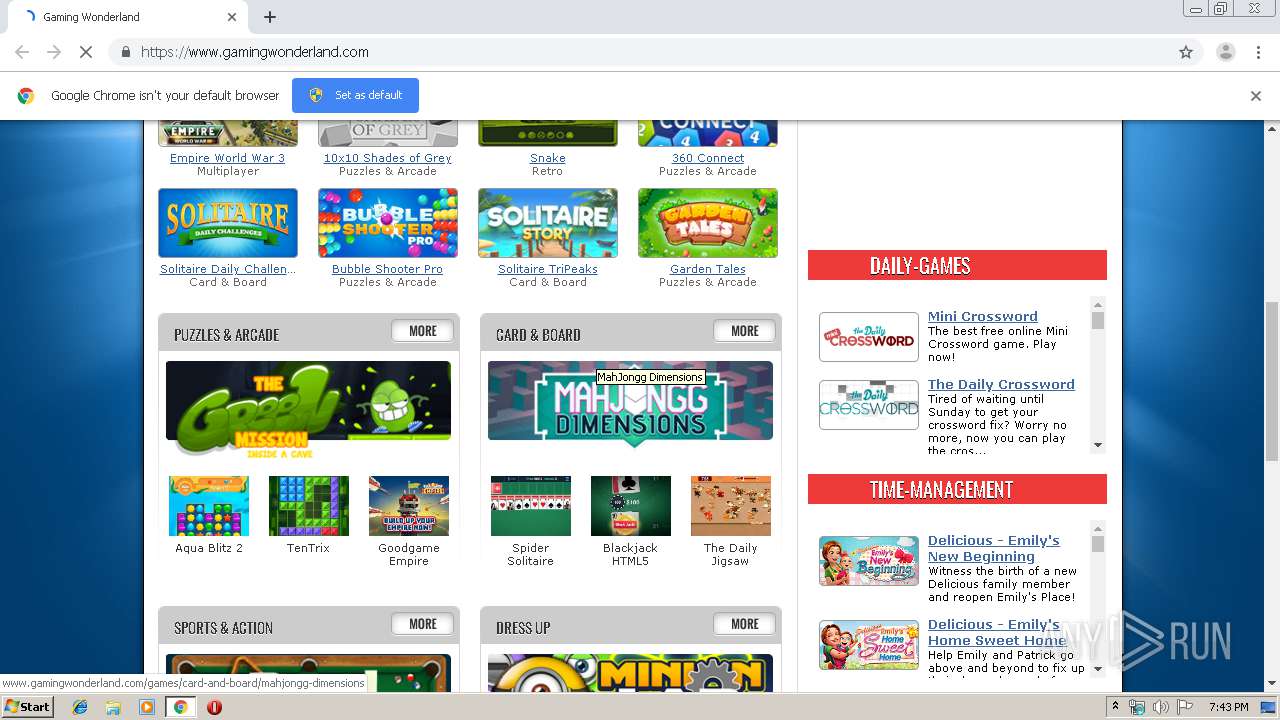The height and width of the screenshot is (720, 1280).
Task: Click the Set as default button
Action: pos(355,95)
